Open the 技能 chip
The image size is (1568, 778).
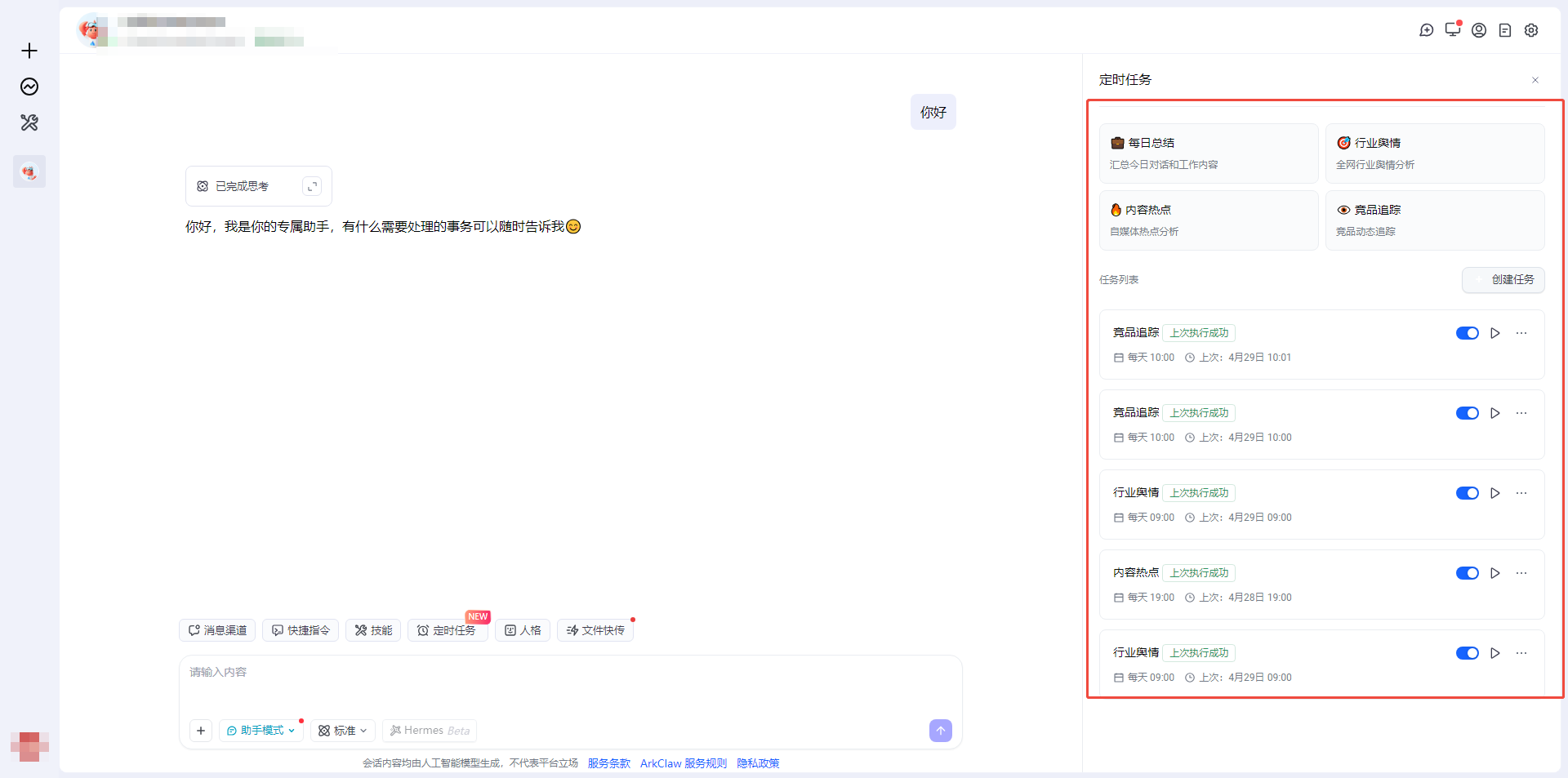point(373,630)
